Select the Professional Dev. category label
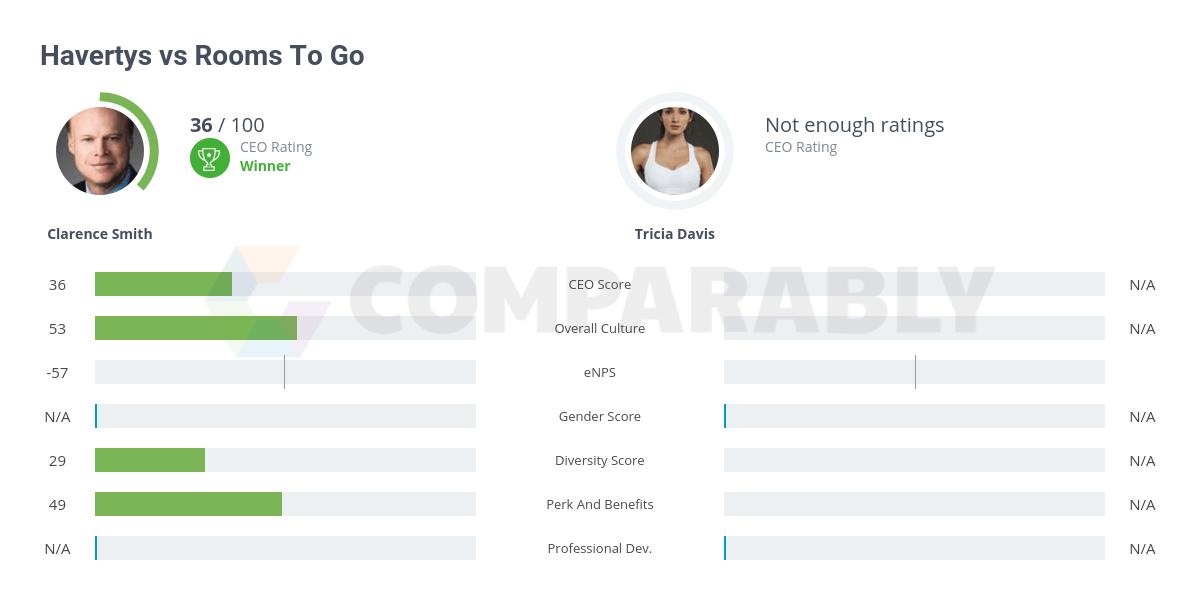The height and width of the screenshot is (600, 1200). (600, 548)
